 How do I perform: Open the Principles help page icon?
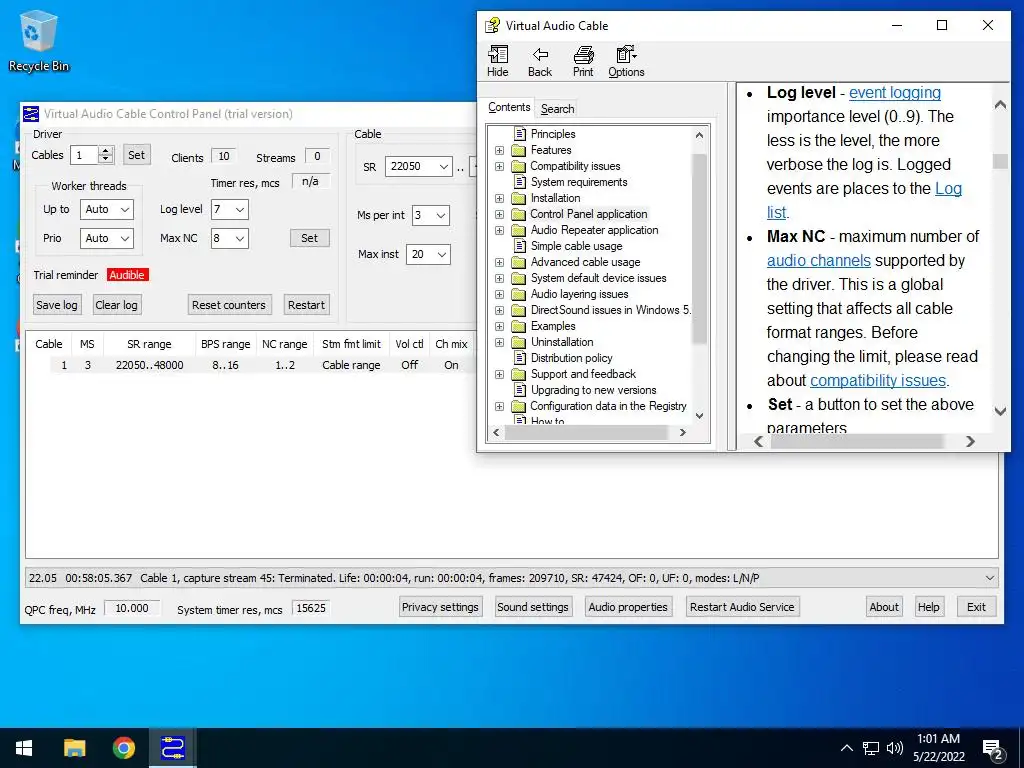pos(520,134)
